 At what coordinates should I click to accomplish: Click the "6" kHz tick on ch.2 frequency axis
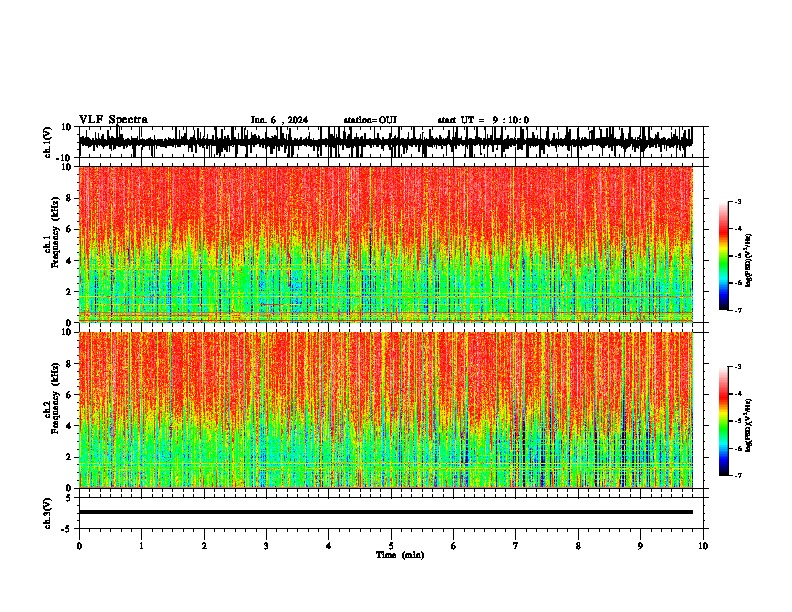(70, 395)
